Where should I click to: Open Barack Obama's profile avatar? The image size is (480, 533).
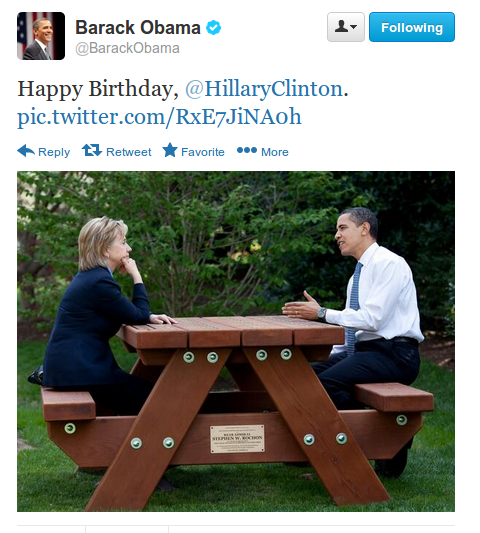coord(41,36)
